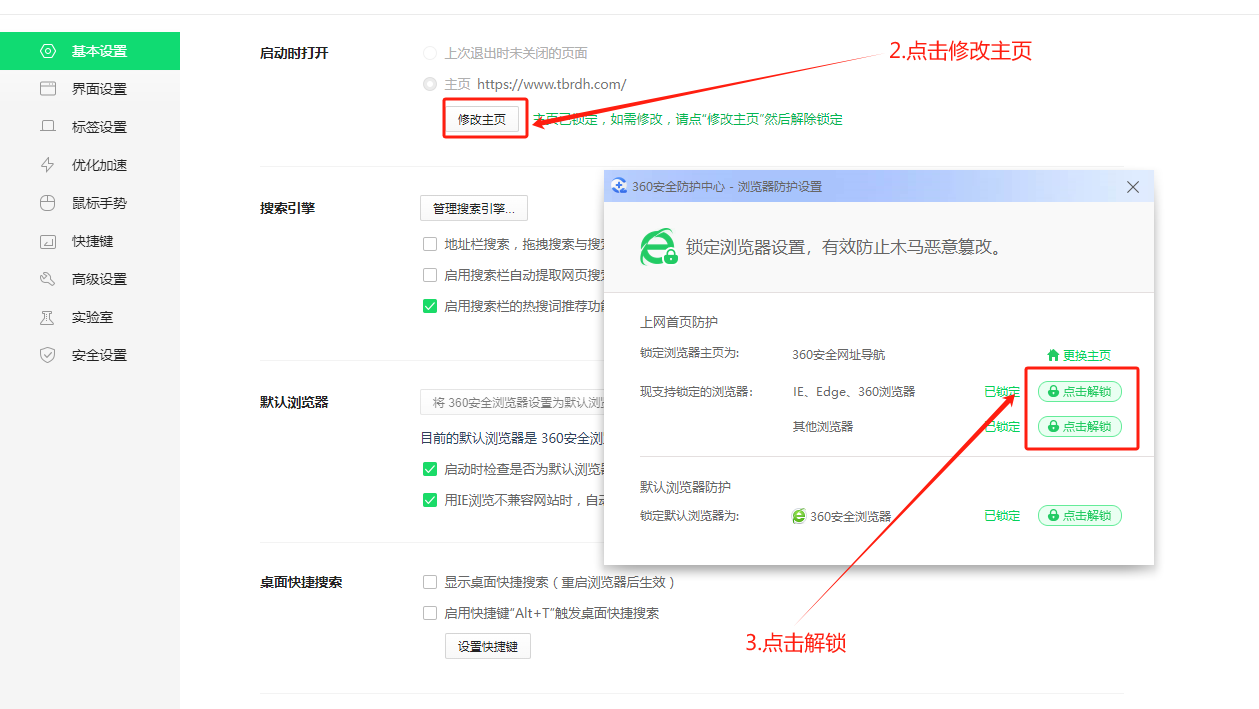
Task: Open the 安全设置 menu item
Action: [x=90, y=355]
